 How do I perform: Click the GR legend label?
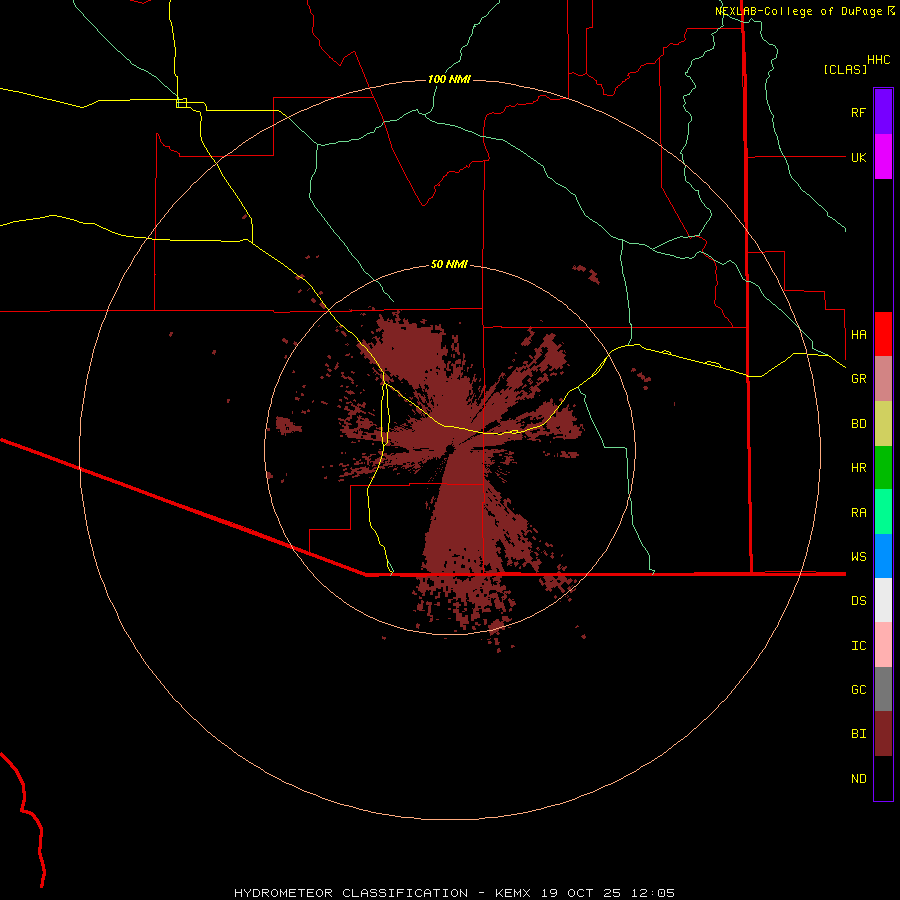(858, 379)
